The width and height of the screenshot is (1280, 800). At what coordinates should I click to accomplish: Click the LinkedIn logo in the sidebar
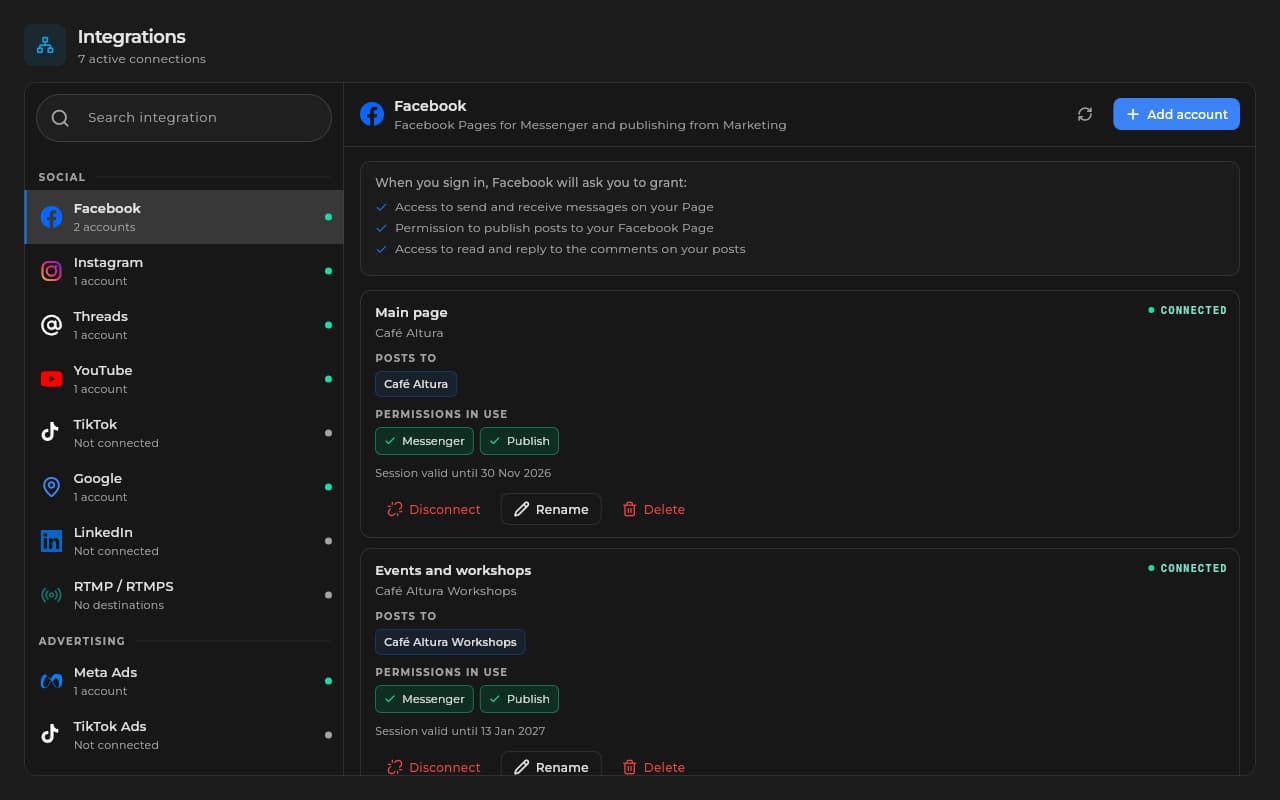[51, 541]
